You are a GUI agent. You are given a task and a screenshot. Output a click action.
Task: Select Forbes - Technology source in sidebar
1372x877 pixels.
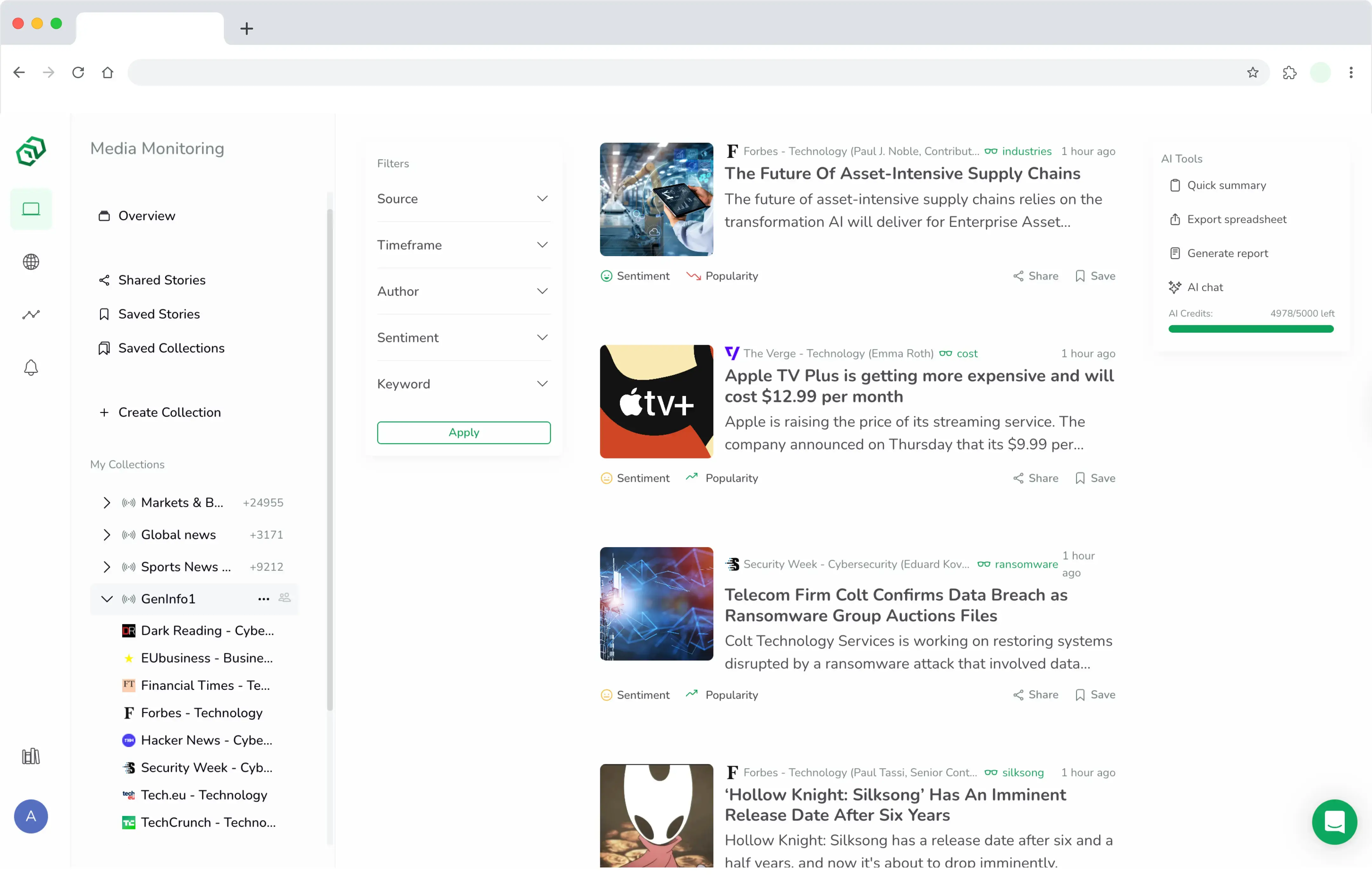click(x=192, y=712)
